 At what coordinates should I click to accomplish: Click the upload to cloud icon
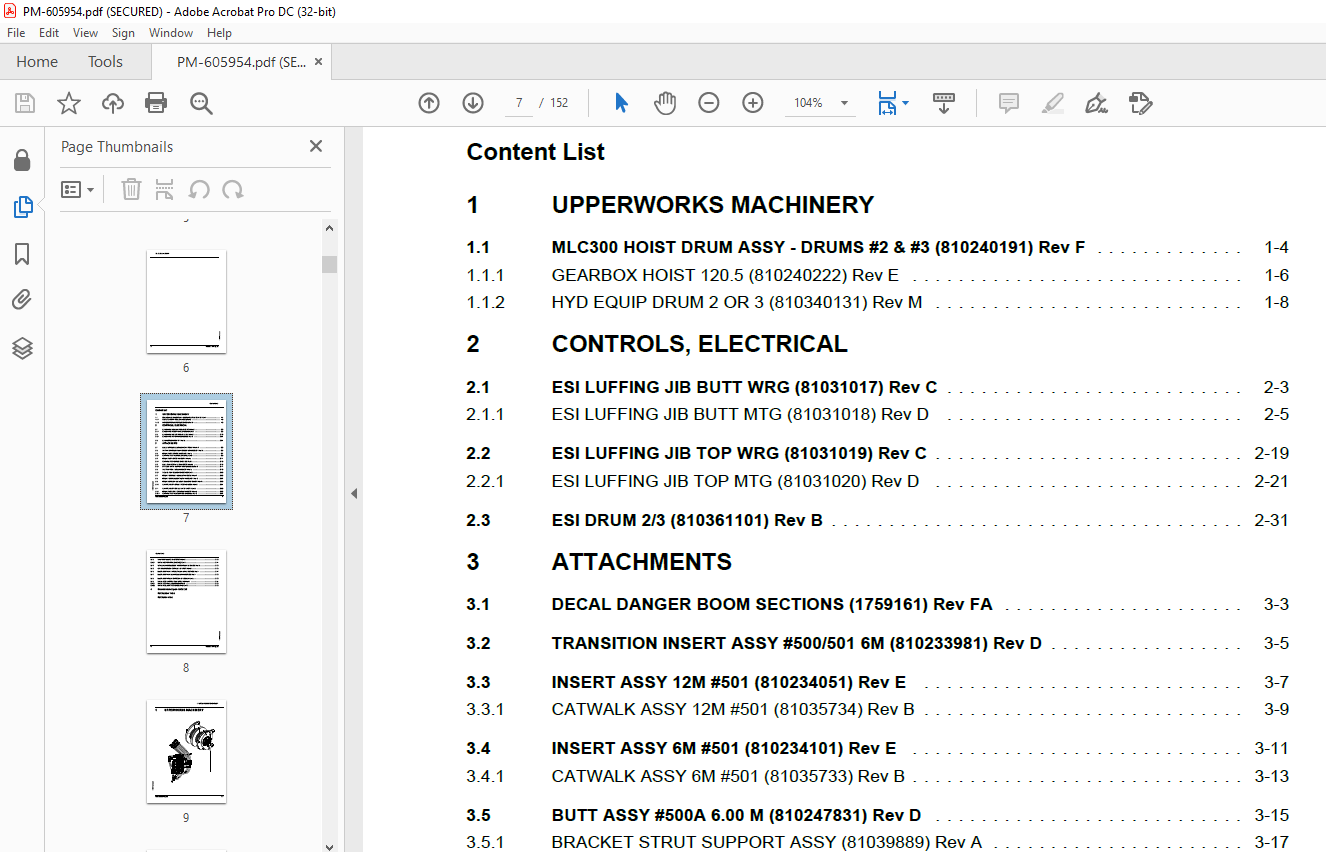click(113, 103)
